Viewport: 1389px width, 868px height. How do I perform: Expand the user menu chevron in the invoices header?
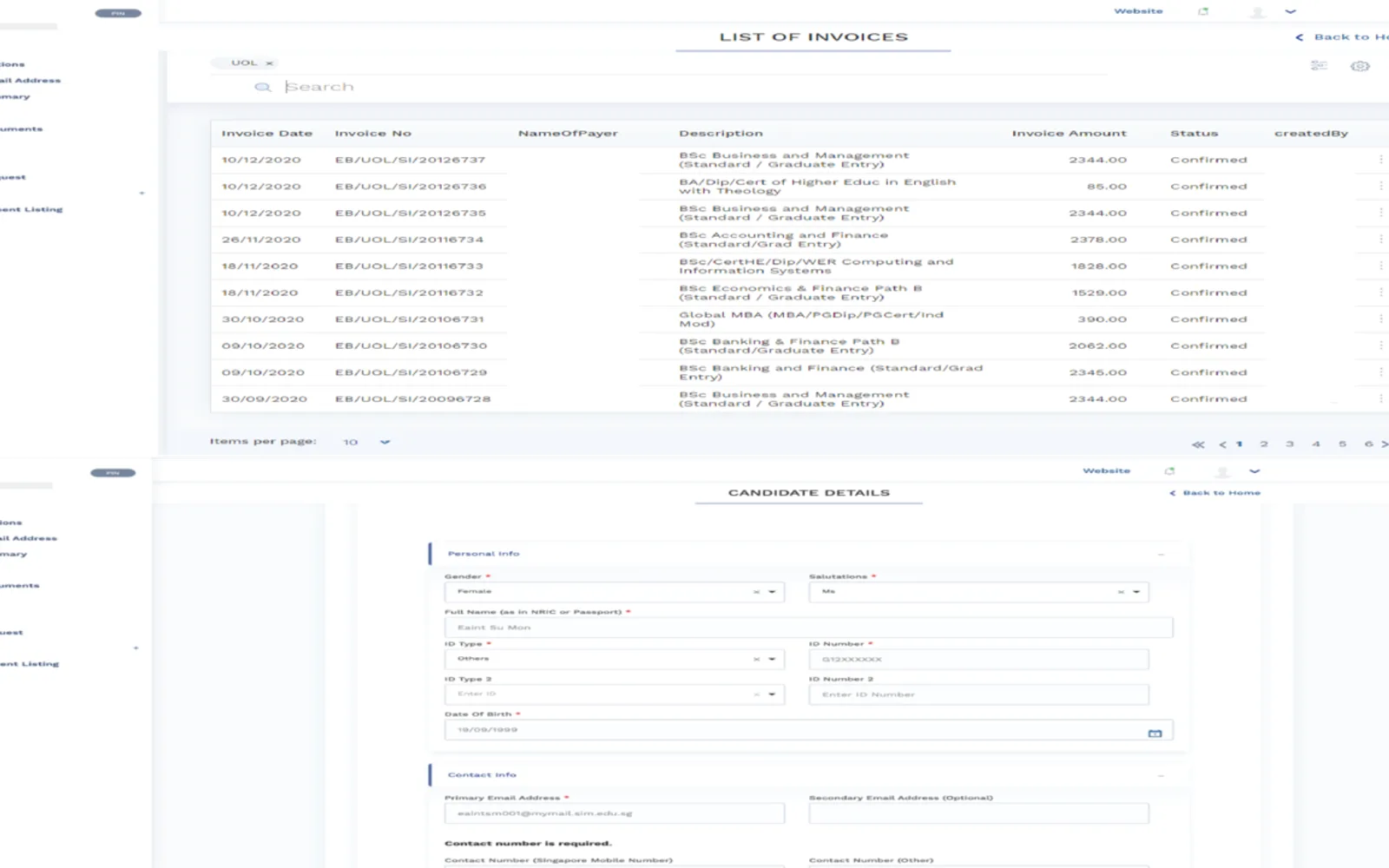[x=1290, y=11]
